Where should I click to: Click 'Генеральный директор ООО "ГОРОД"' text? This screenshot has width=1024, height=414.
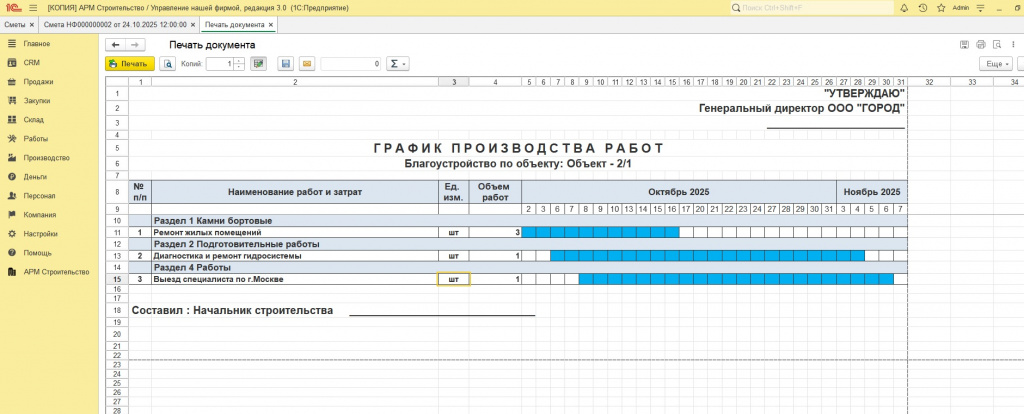pyautogui.click(x=801, y=108)
